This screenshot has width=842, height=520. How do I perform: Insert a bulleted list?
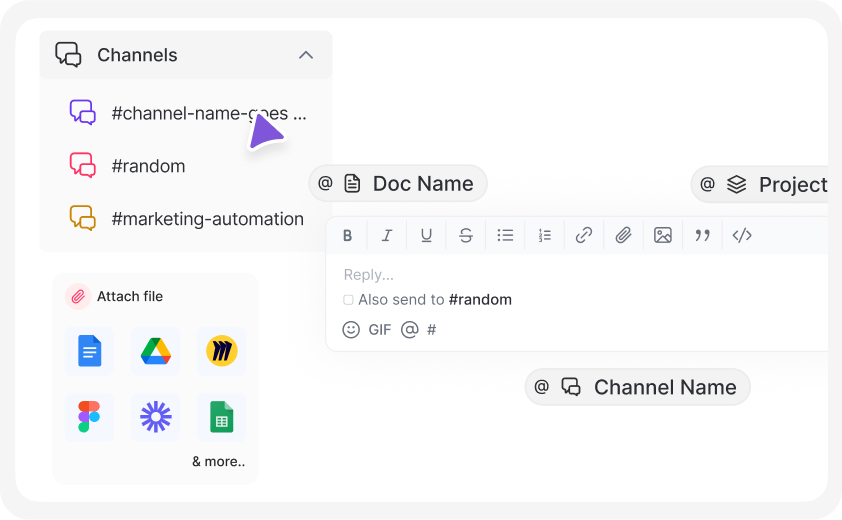(505, 236)
